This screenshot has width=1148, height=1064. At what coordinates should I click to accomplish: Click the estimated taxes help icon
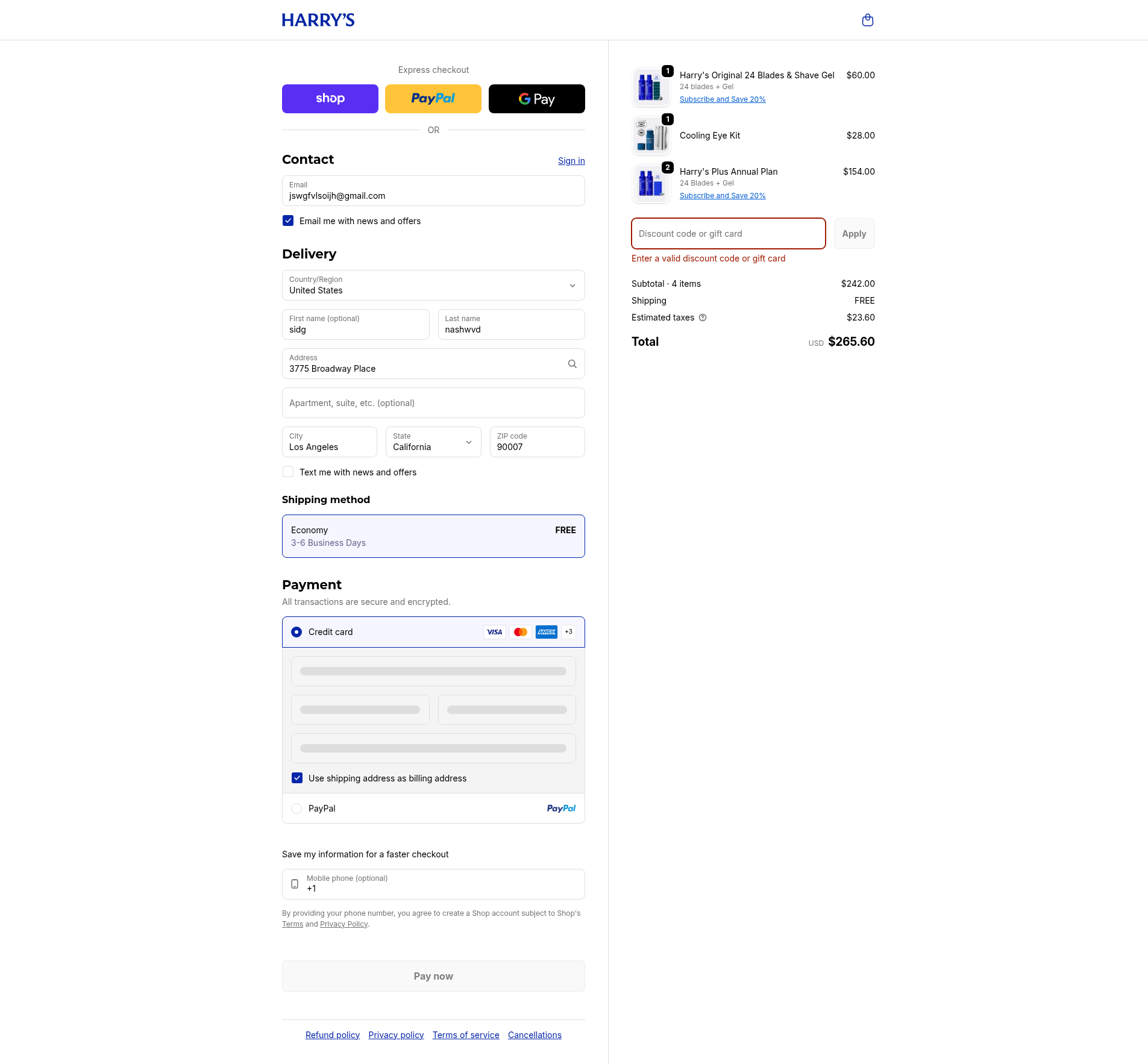(x=703, y=318)
